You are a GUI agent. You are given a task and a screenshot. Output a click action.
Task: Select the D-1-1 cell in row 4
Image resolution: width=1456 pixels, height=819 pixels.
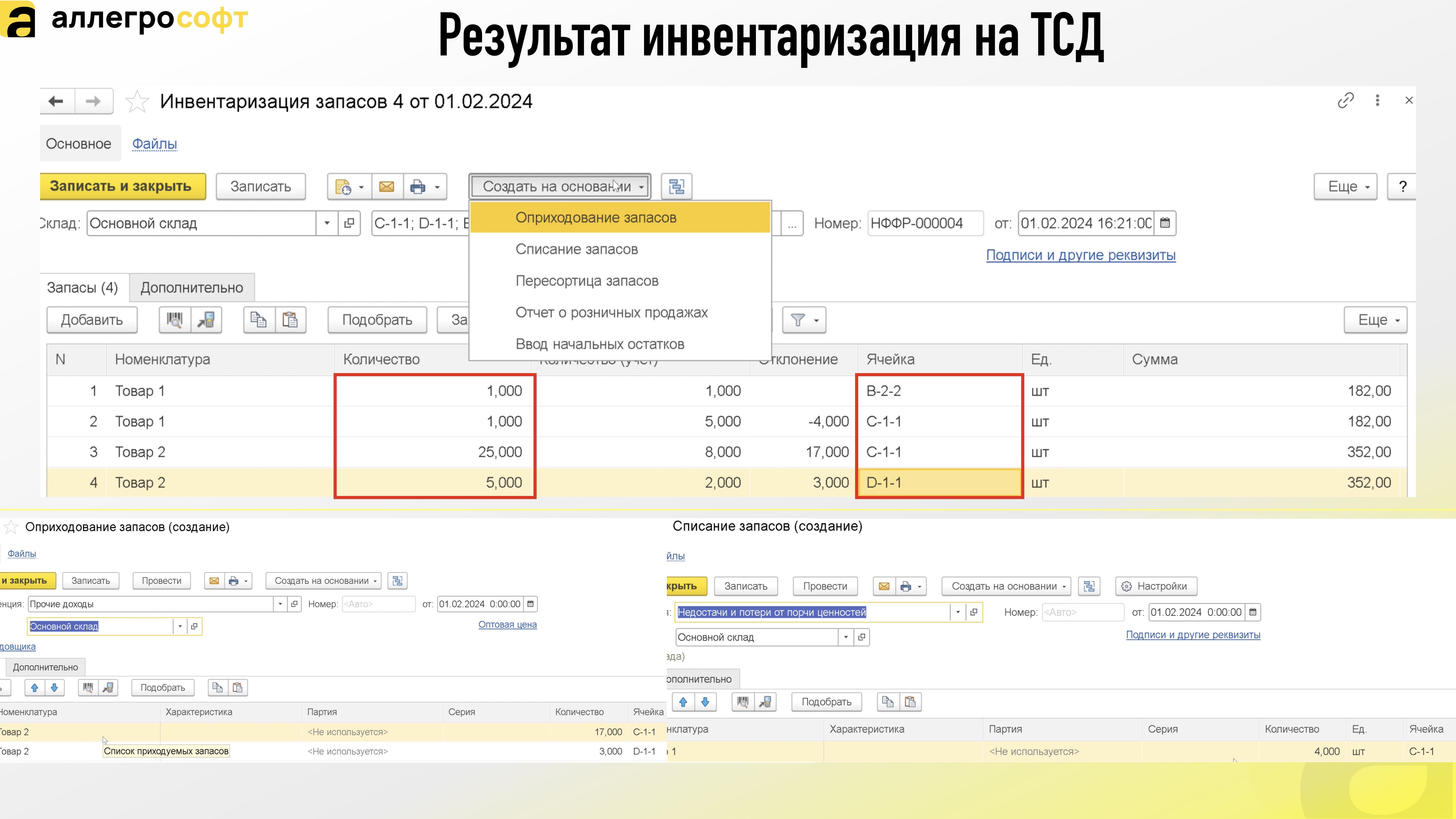coord(939,483)
